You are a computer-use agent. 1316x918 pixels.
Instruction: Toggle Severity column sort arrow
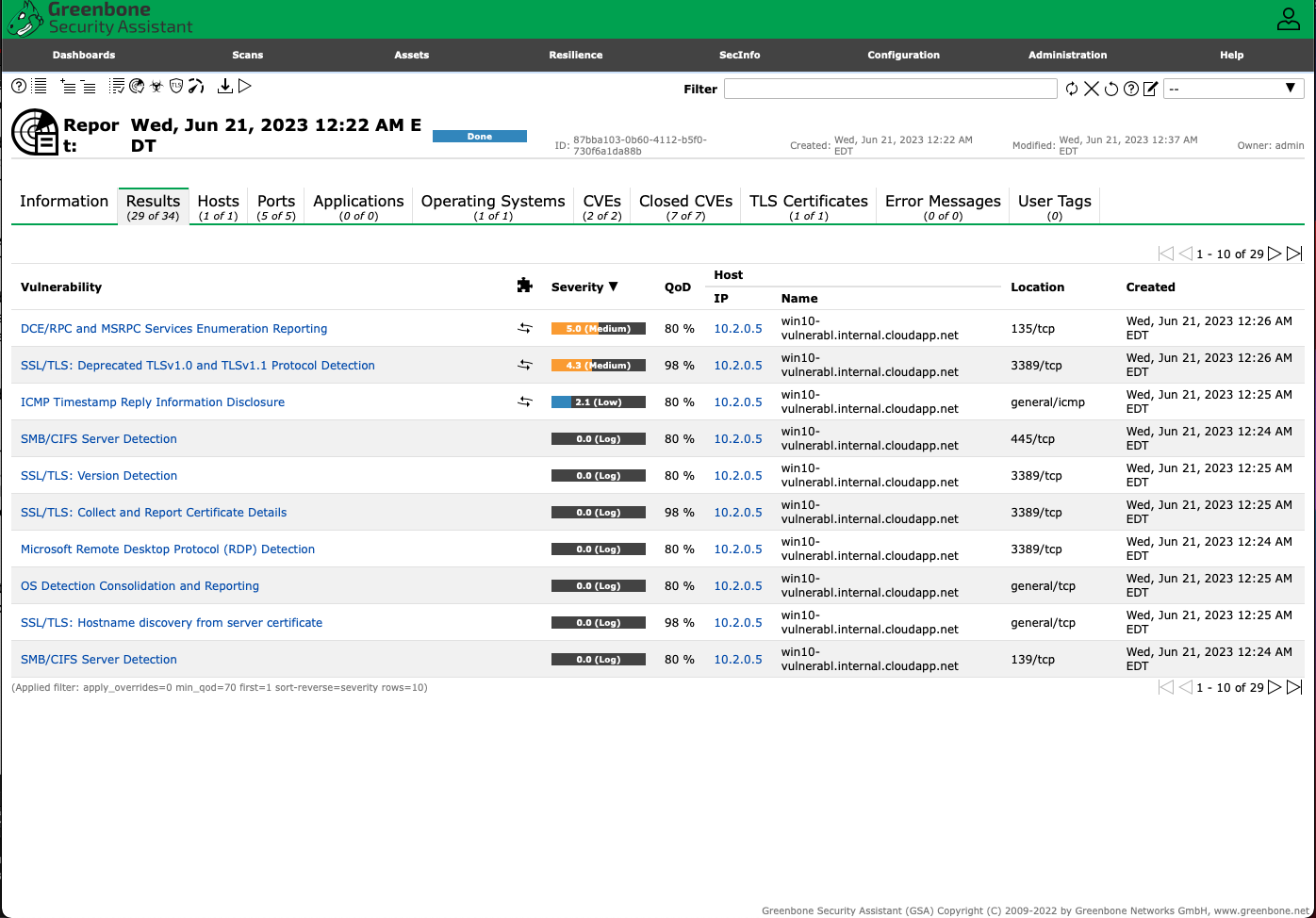[x=614, y=287]
